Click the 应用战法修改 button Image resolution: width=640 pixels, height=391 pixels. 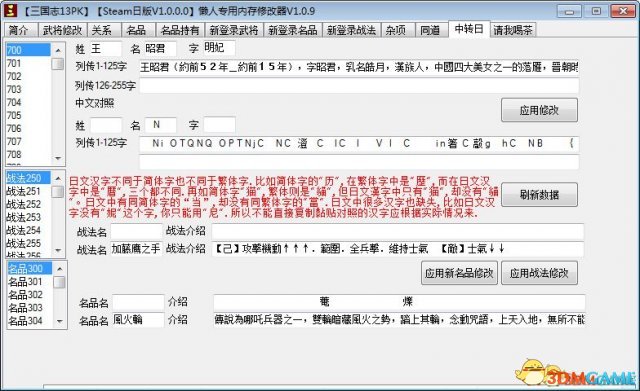539,273
